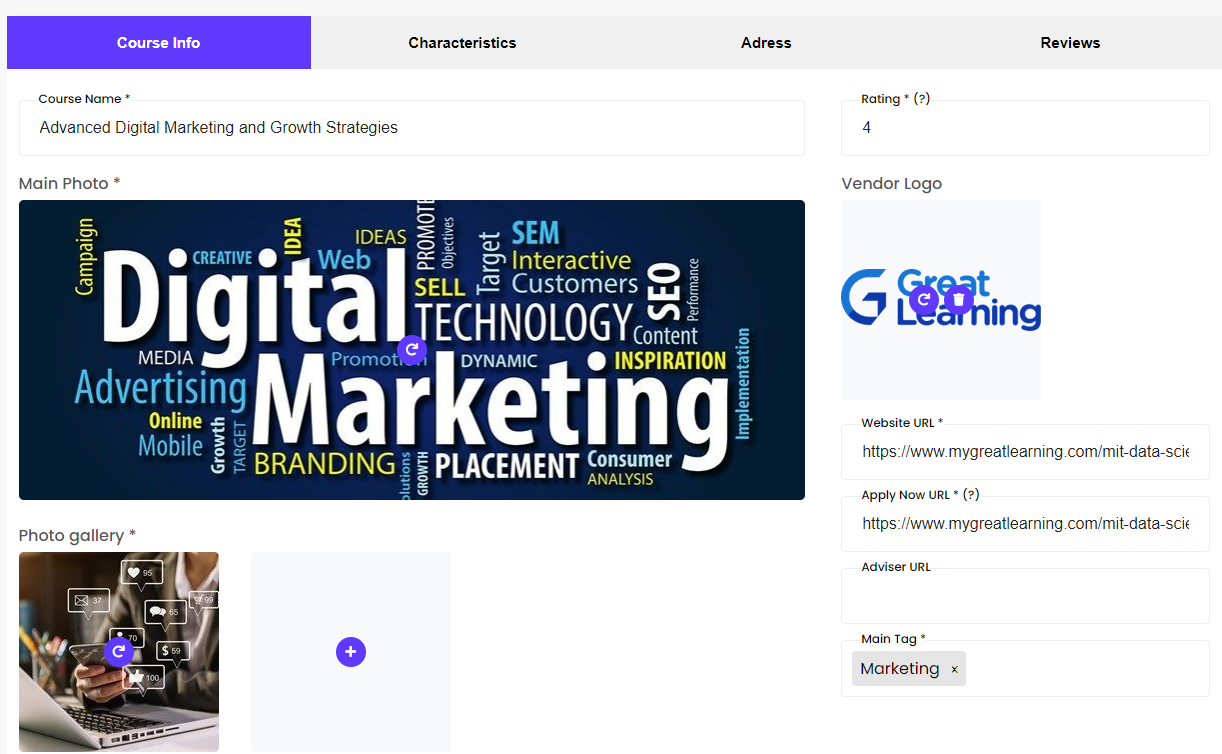
Task: Select the Reviews tab
Action: (1070, 43)
